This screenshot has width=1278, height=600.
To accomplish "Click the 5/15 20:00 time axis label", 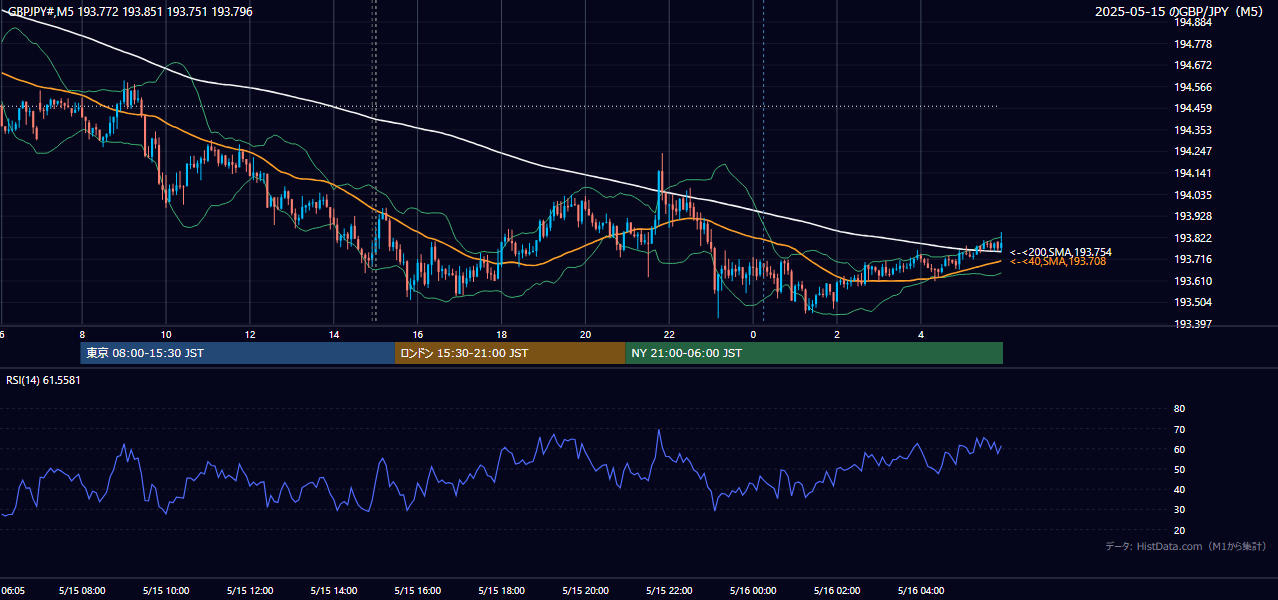I will tap(586, 591).
